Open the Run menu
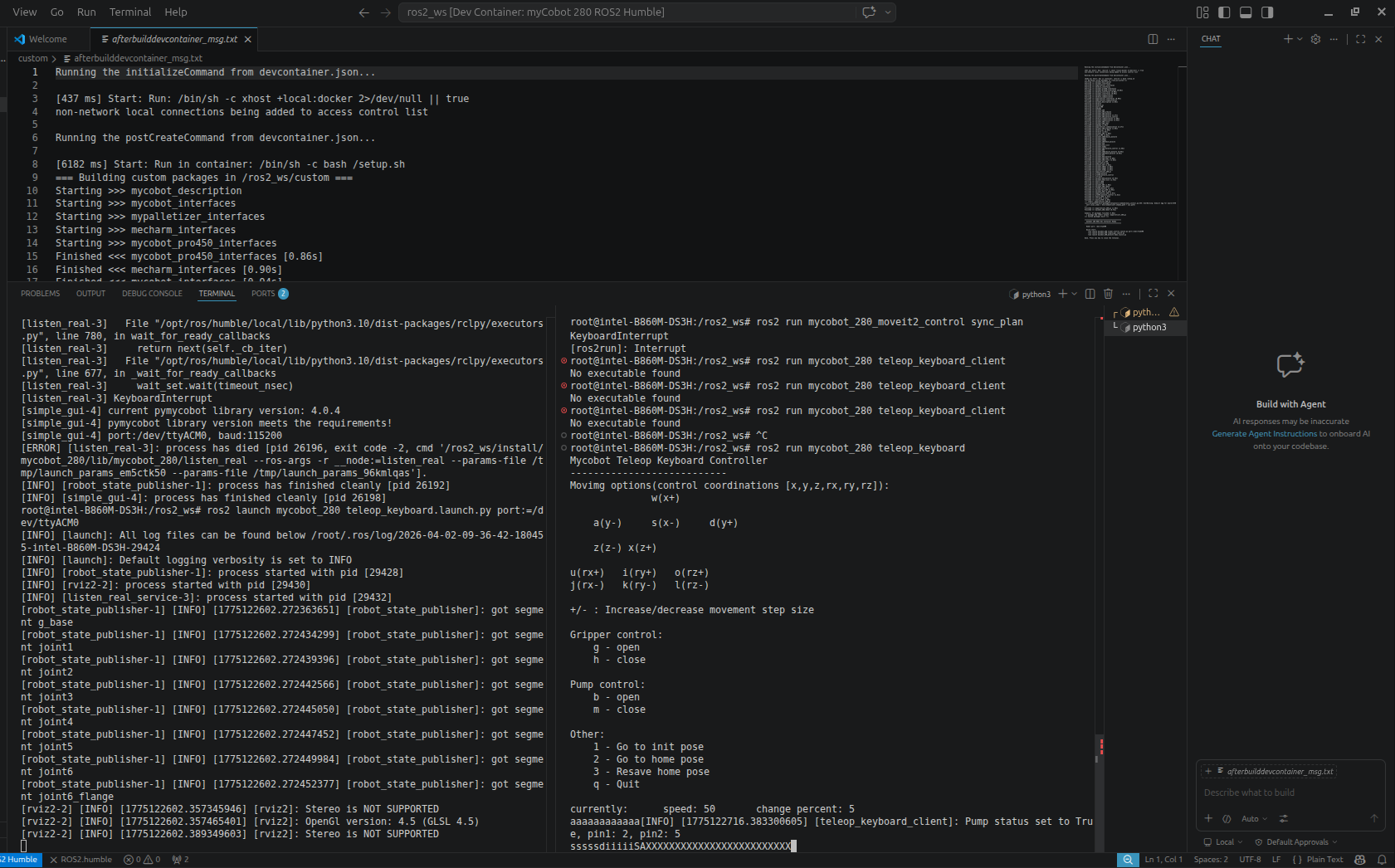 [86, 12]
